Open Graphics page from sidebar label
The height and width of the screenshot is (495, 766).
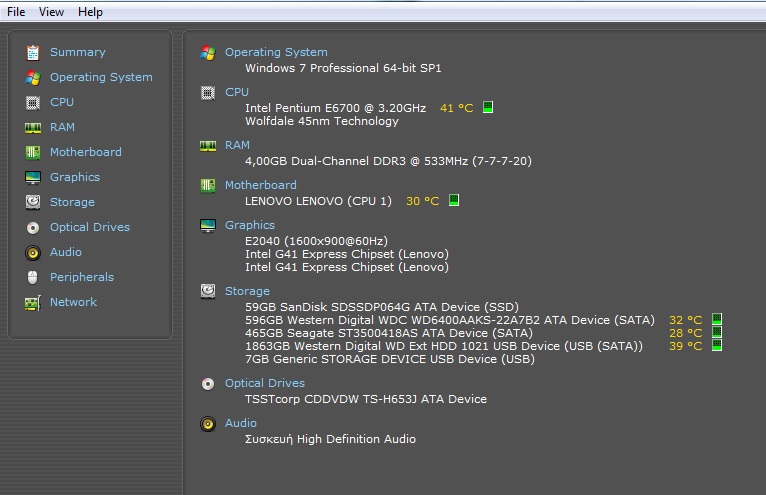click(75, 177)
